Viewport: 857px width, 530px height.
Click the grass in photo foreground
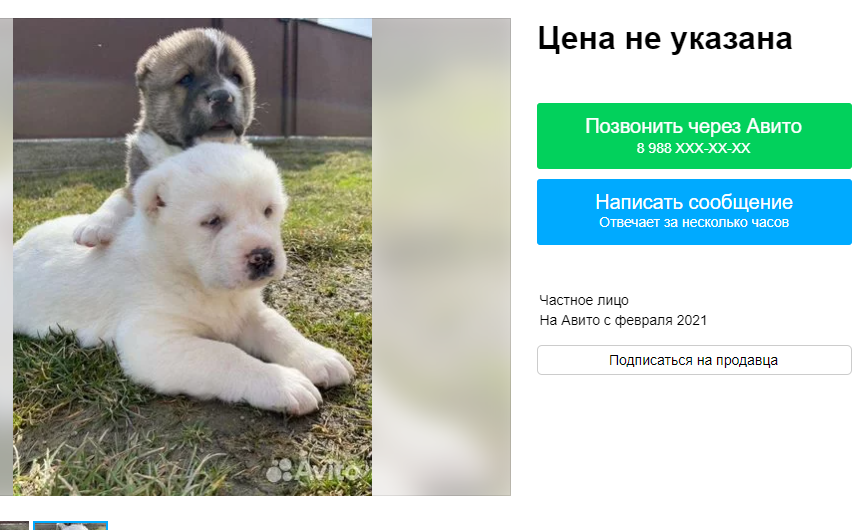137,454
